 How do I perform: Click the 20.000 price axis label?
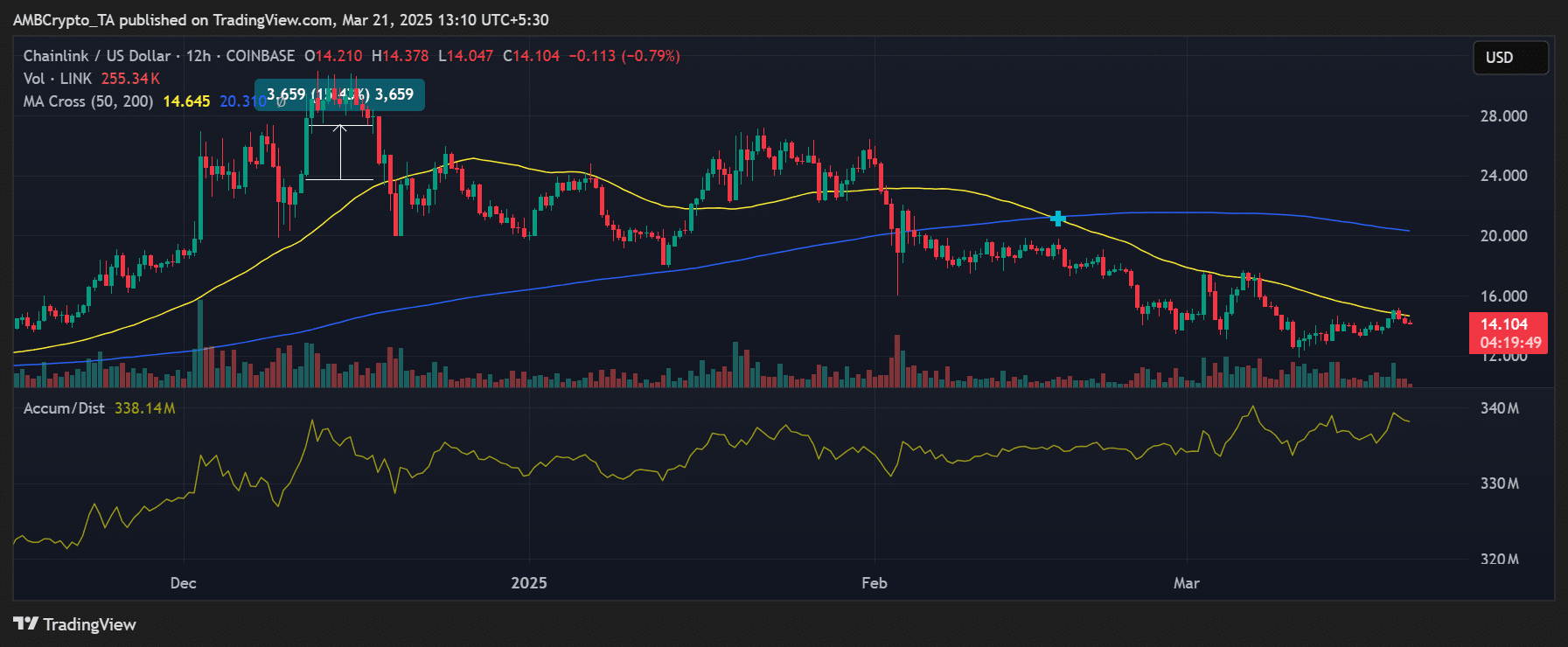[1503, 236]
